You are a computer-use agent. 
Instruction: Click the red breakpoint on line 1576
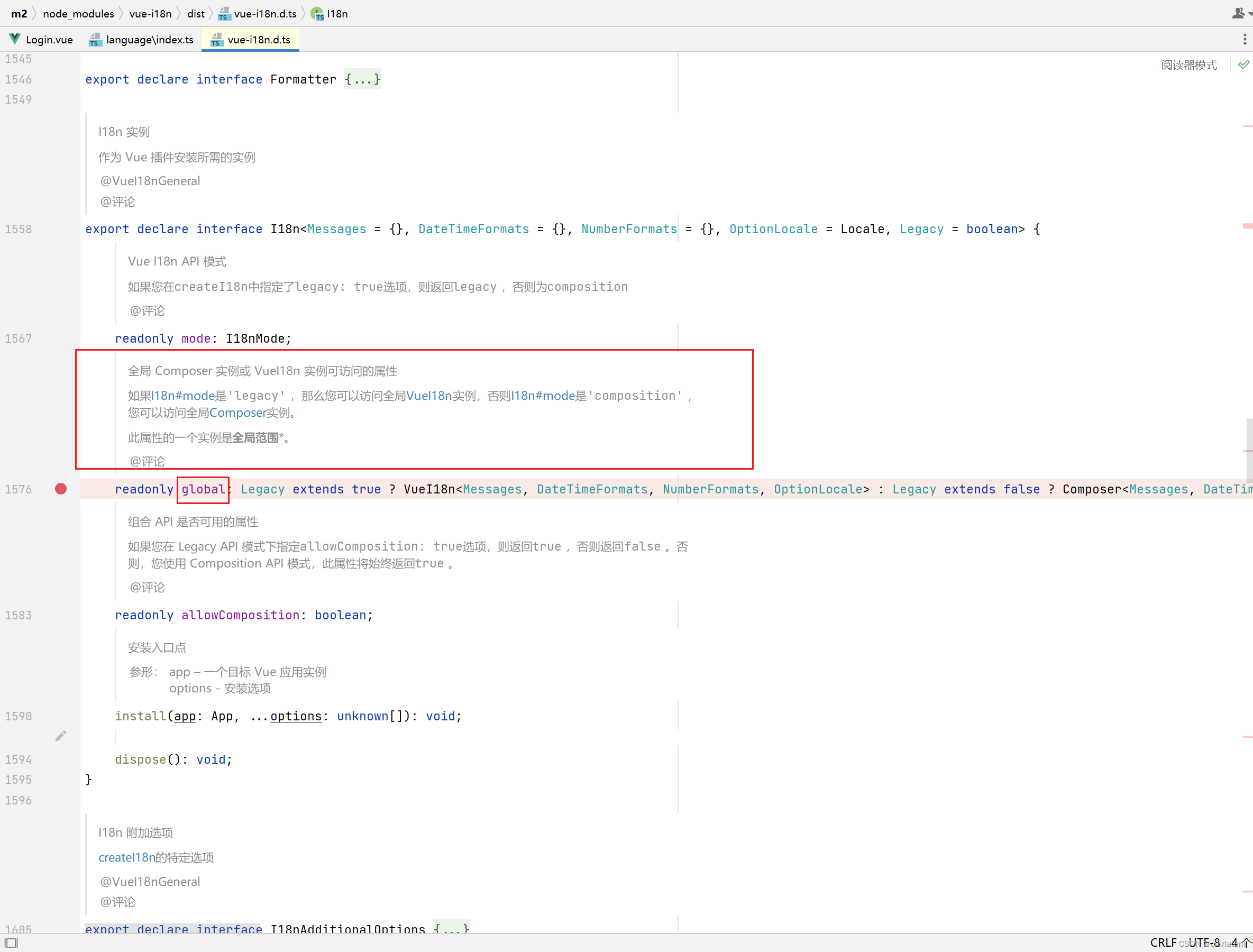(61, 489)
